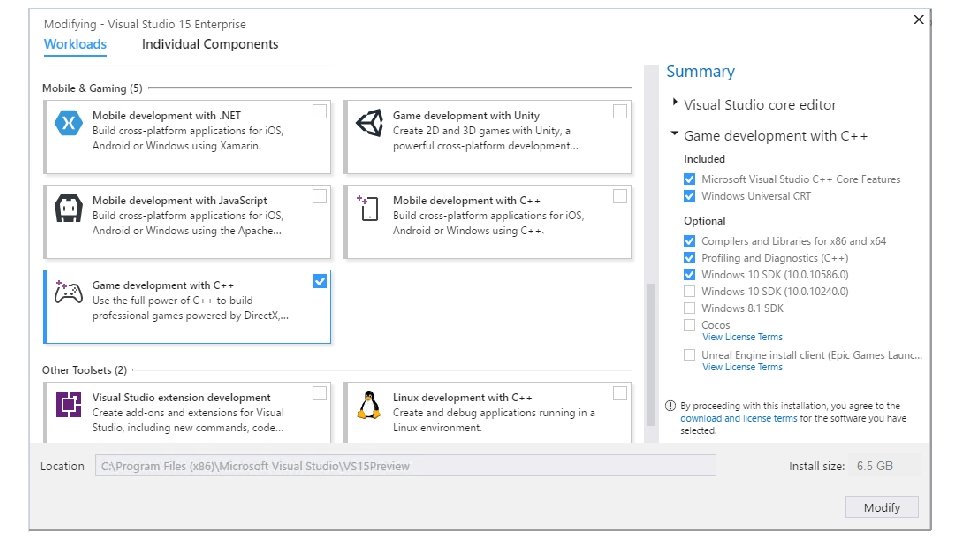Expand Visual Studio core editor summary
The height and width of the screenshot is (540, 960).
(676, 103)
